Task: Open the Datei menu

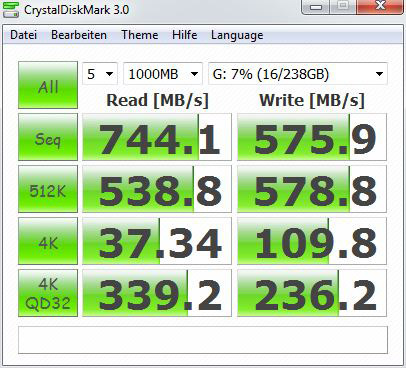Action: 23,35
